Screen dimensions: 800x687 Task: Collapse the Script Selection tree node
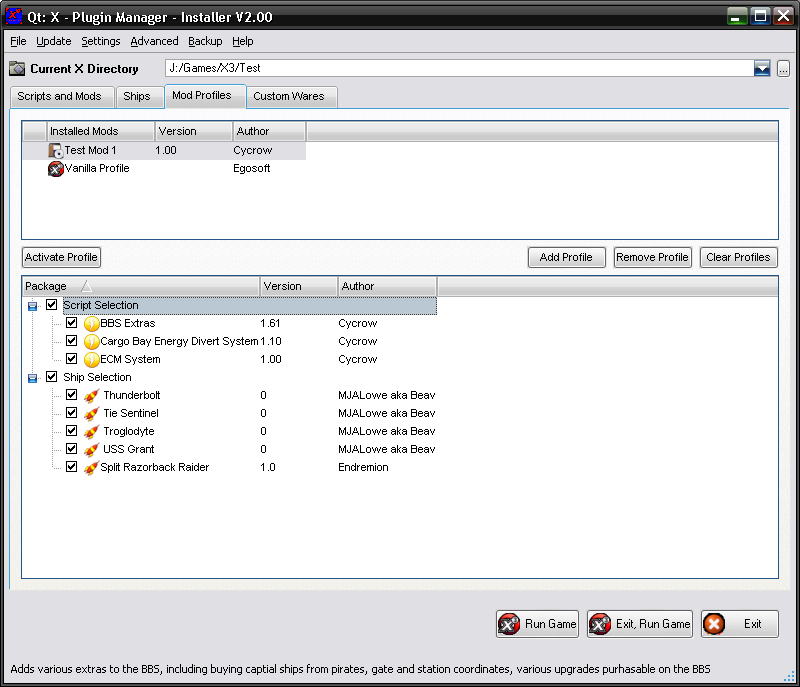(33, 306)
